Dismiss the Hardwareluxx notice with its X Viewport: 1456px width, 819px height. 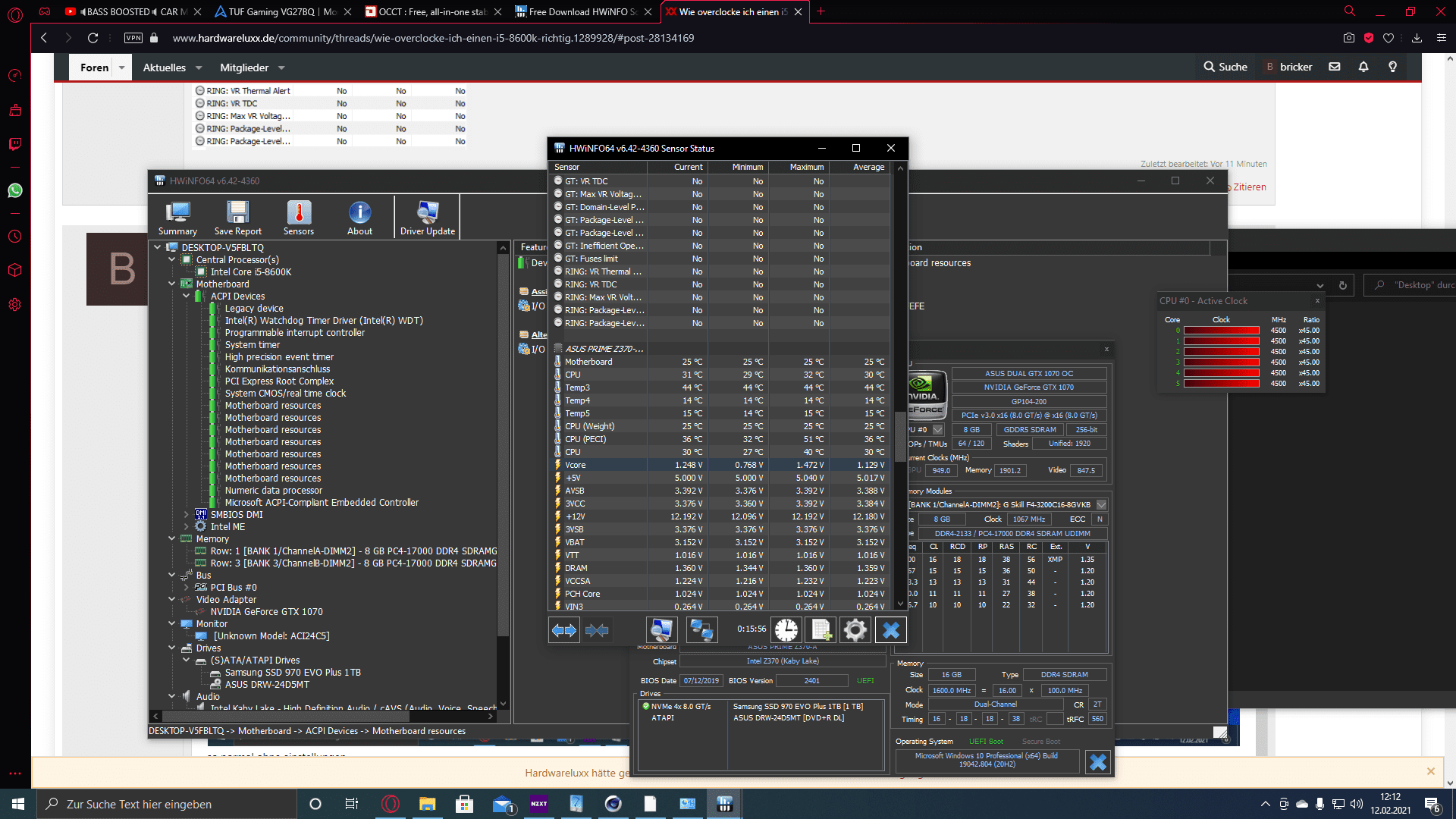point(1430,771)
